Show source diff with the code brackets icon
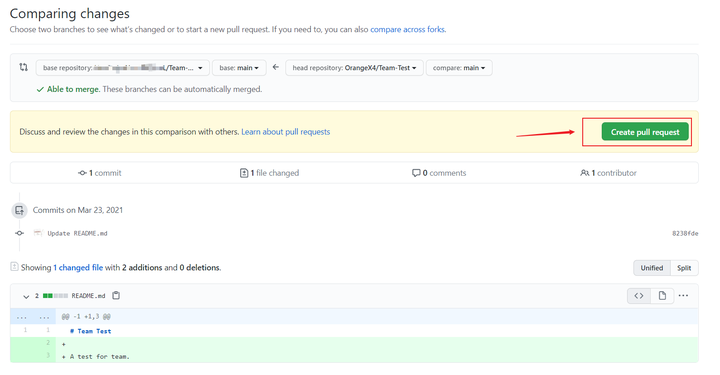Viewport: 720px width, 375px height. pyautogui.click(x=639, y=296)
